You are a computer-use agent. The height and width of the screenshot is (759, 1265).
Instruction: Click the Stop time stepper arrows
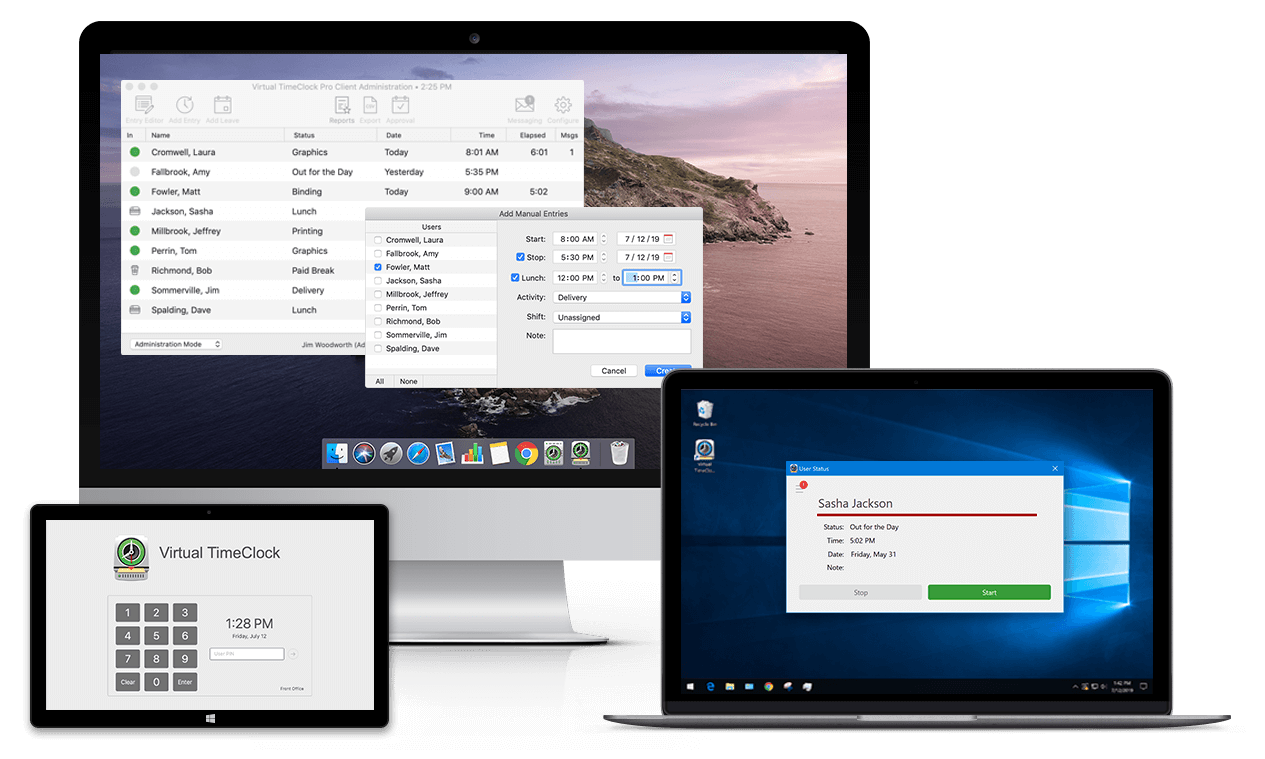603,258
